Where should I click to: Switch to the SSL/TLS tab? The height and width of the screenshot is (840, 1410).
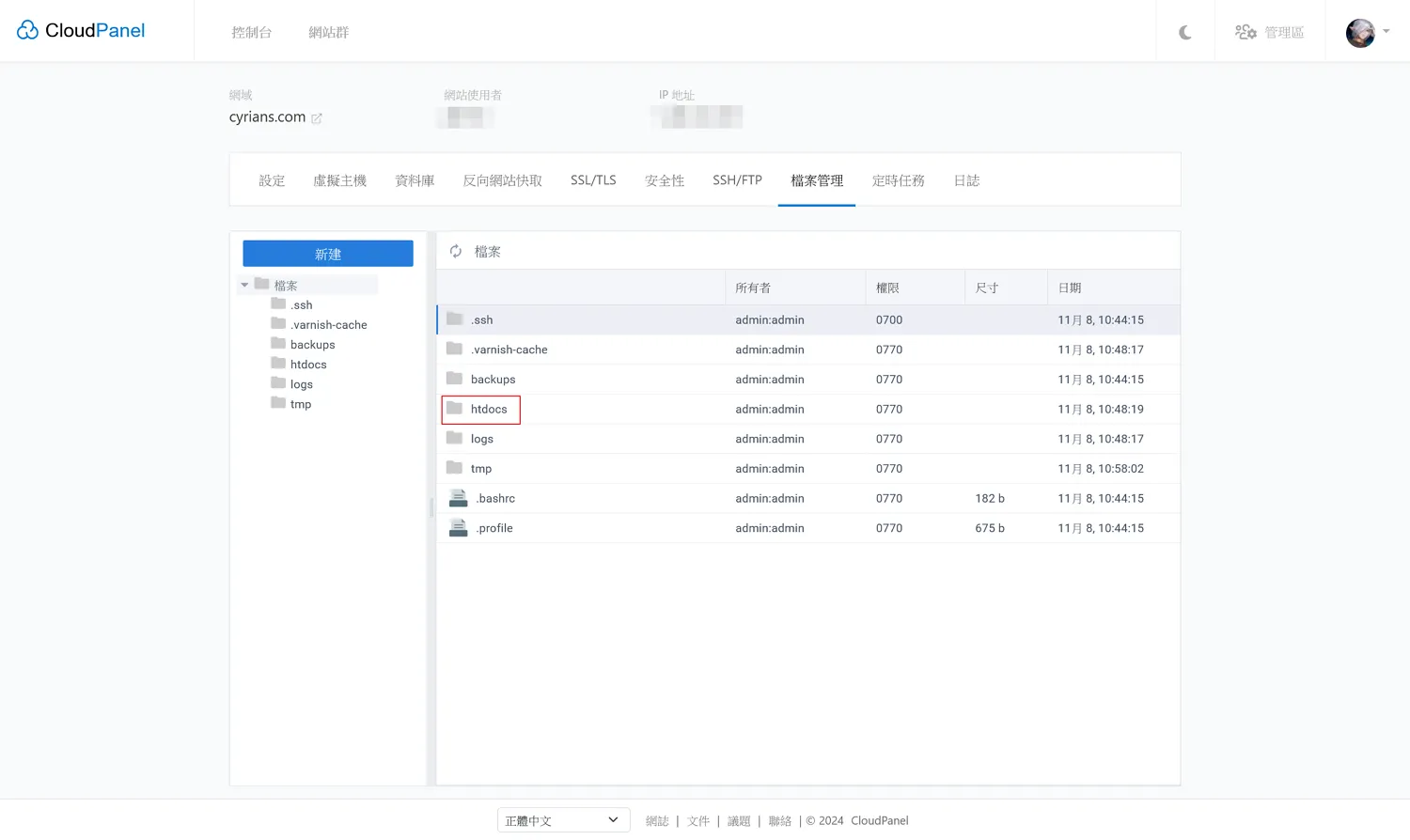coord(593,180)
